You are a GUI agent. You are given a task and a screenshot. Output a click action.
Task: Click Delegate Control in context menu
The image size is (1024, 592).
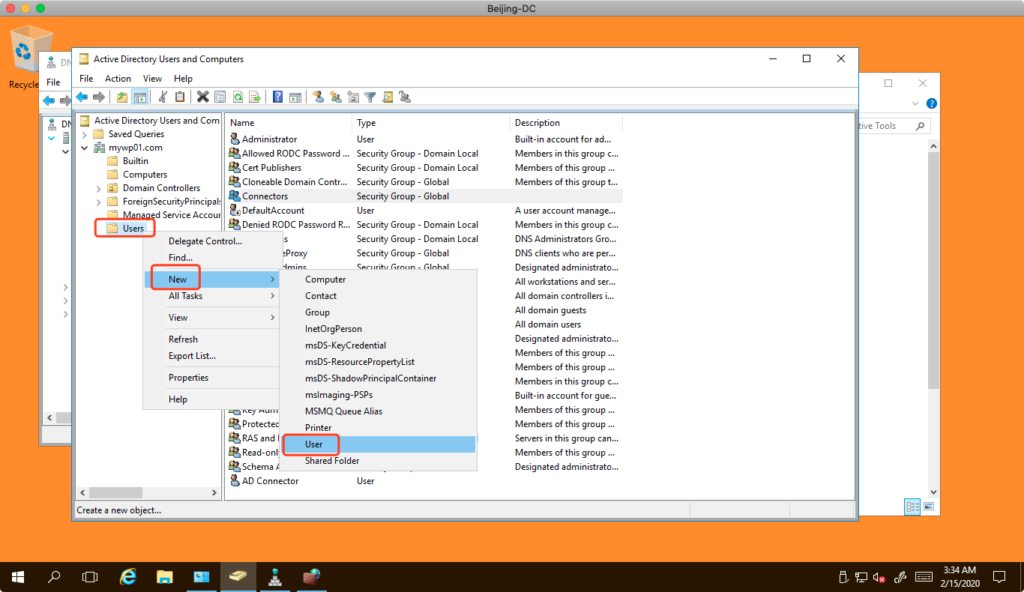[x=205, y=241]
